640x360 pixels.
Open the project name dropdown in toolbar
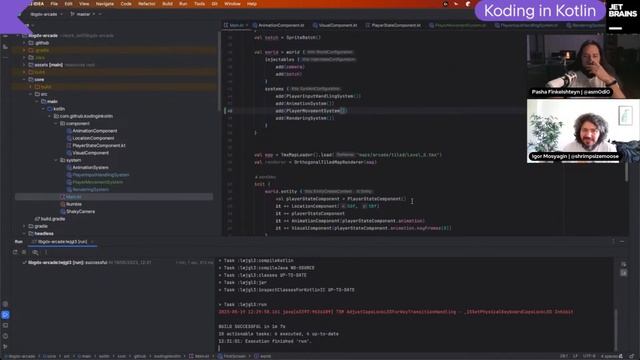(47, 14)
